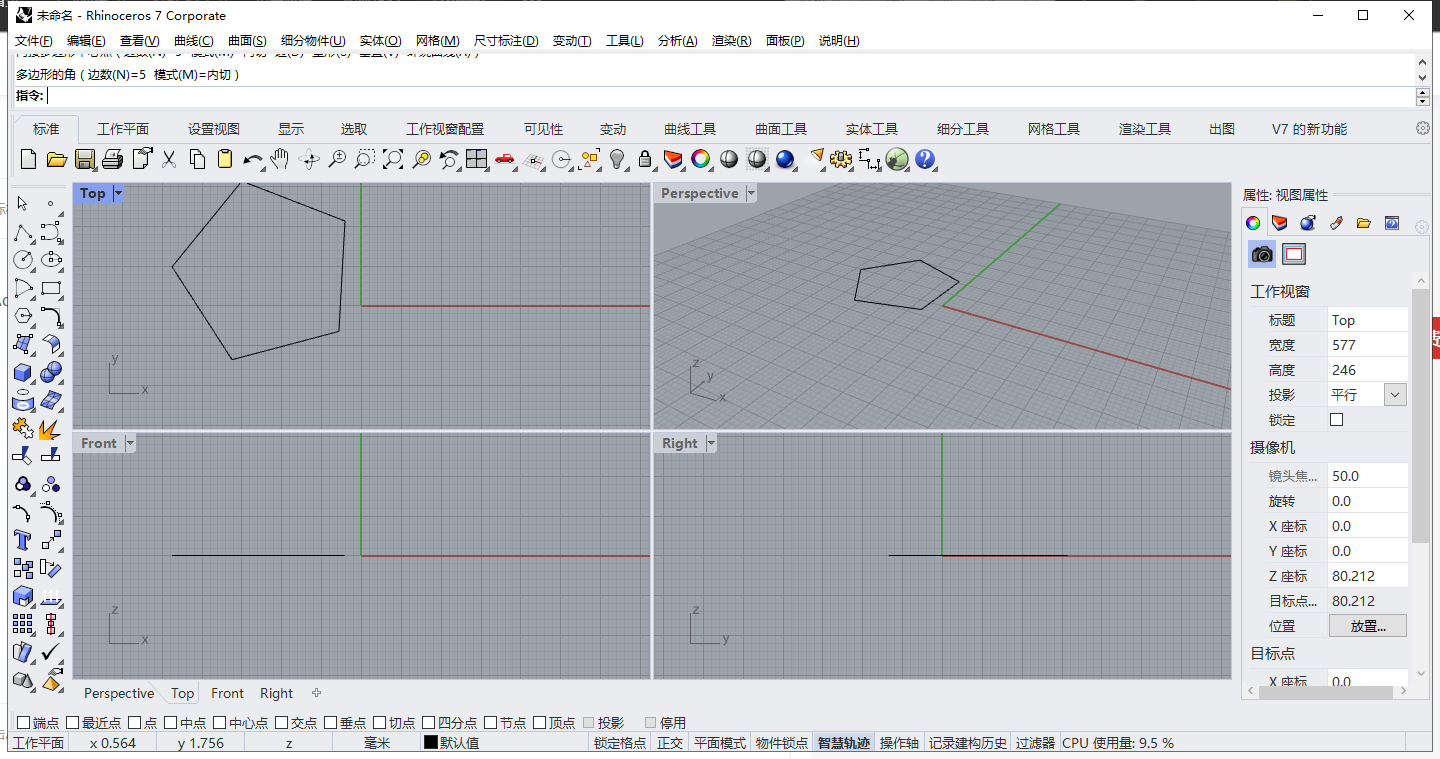The image size is (1440, 759).
Task: Select the Pan hand tool
Action: pyautogui.click(x=281, y=159)
